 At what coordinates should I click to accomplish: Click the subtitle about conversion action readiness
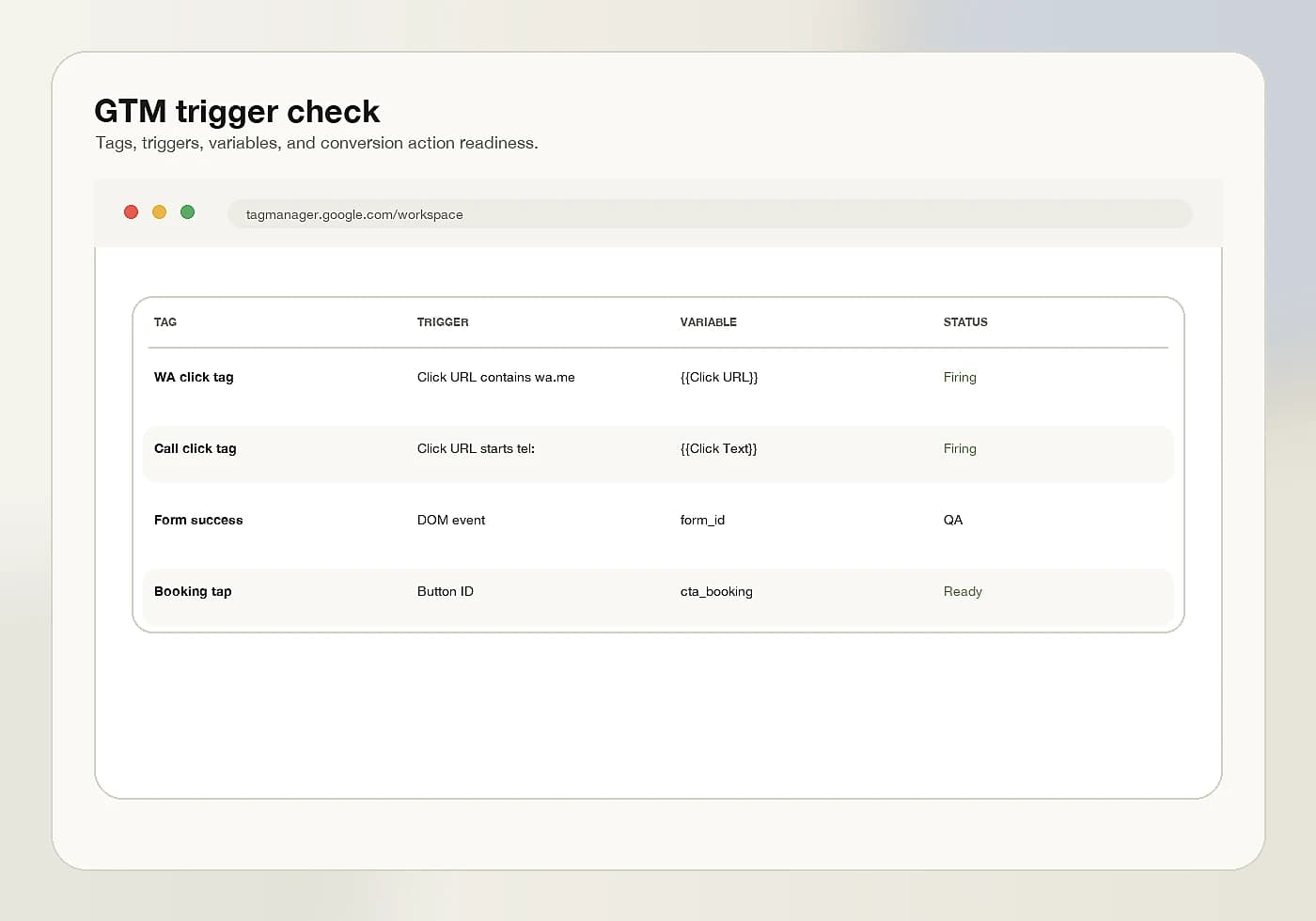point(317,143)
